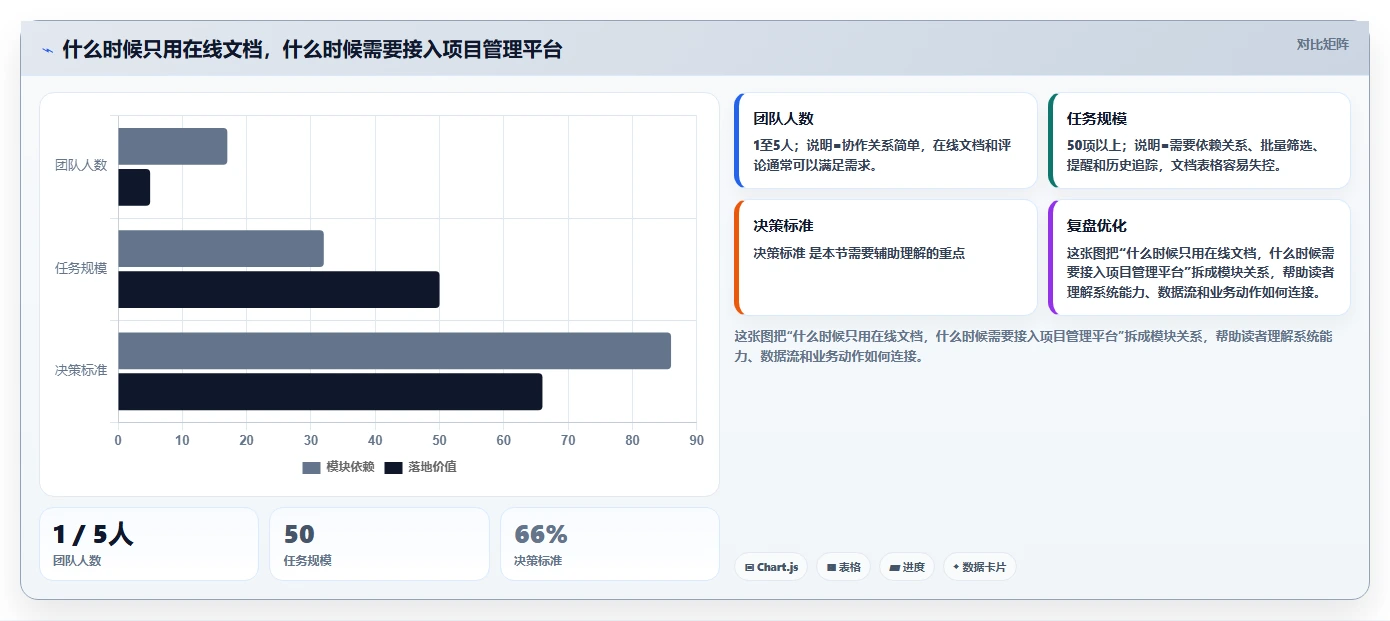Click the gray 模块依赖 bar for 任务规模

(221, 249)
